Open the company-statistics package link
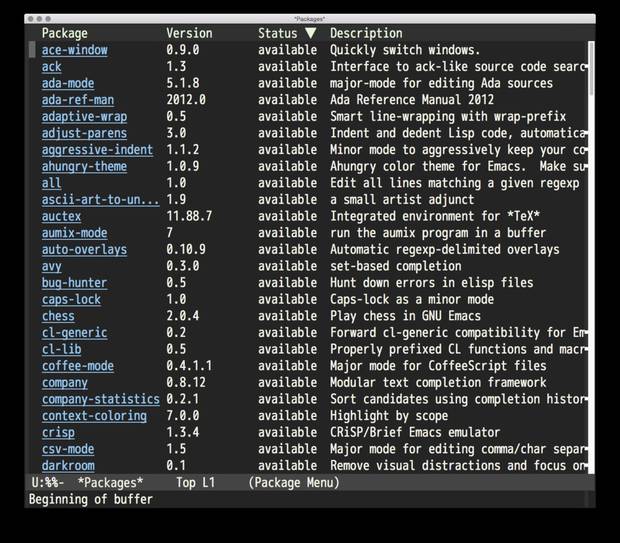Screen dimensions: 620x543 (x=100, y=399)
